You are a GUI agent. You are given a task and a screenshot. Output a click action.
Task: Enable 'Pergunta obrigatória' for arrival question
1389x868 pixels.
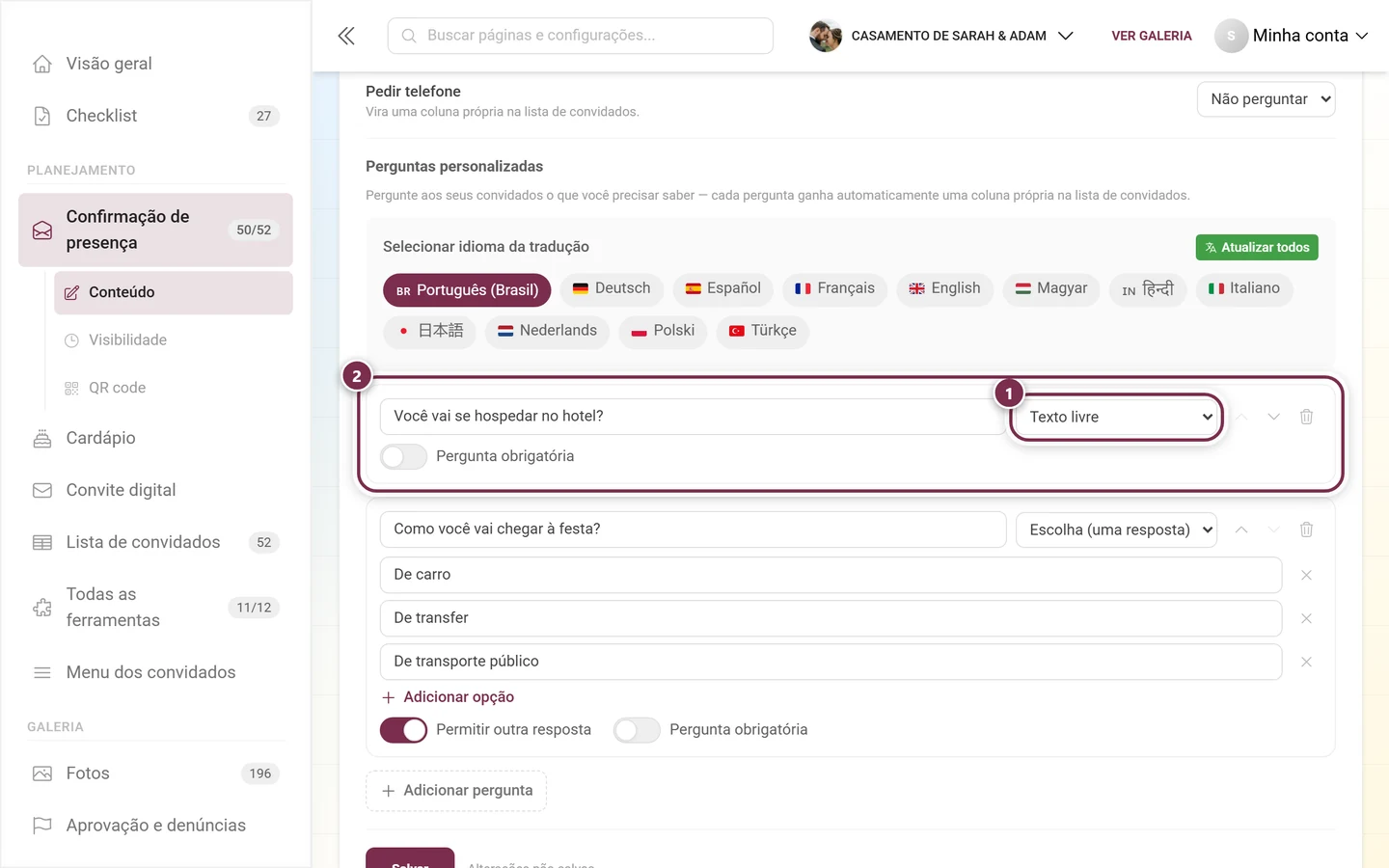tap(637, 730)
